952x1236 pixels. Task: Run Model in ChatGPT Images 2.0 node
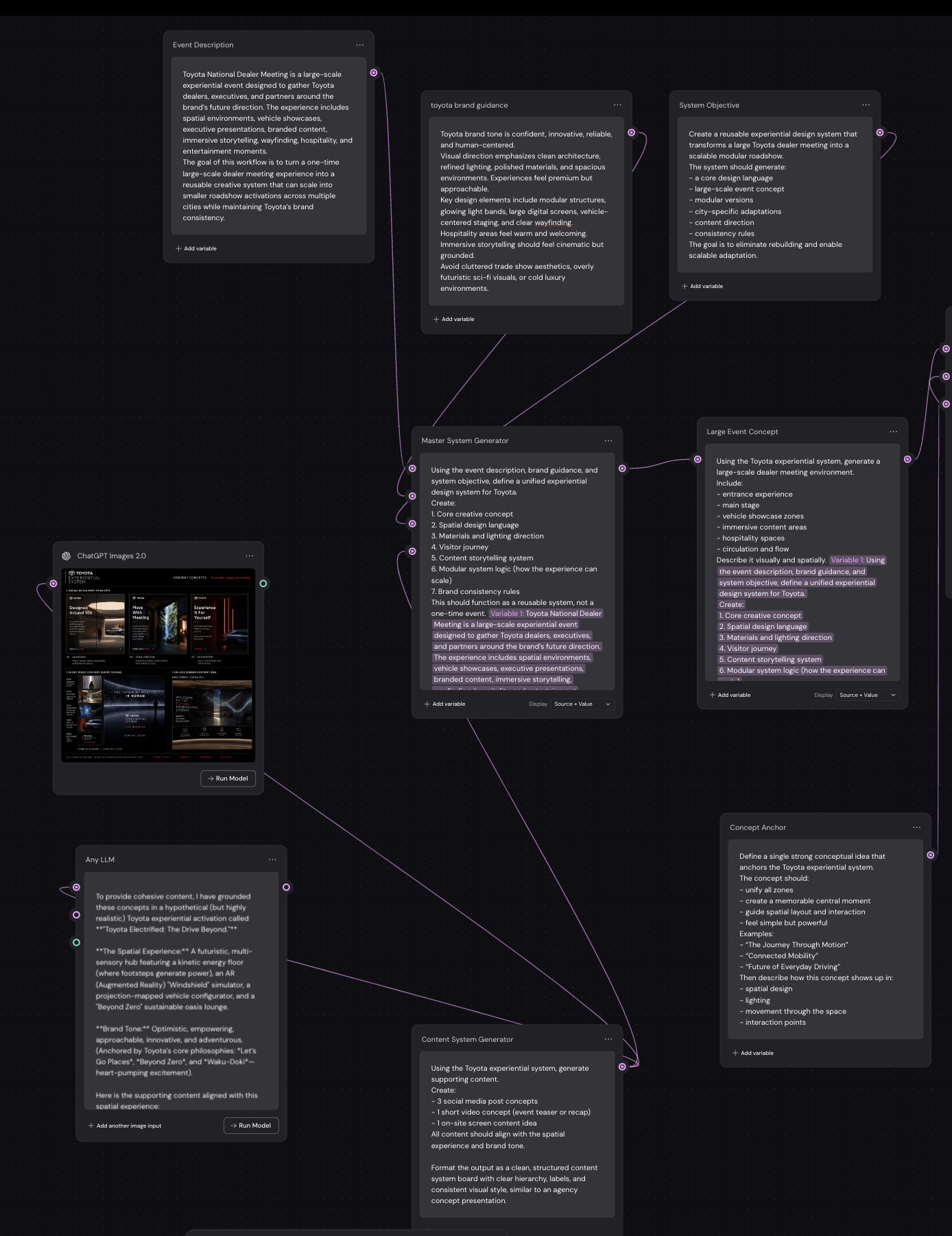(228, 779)
